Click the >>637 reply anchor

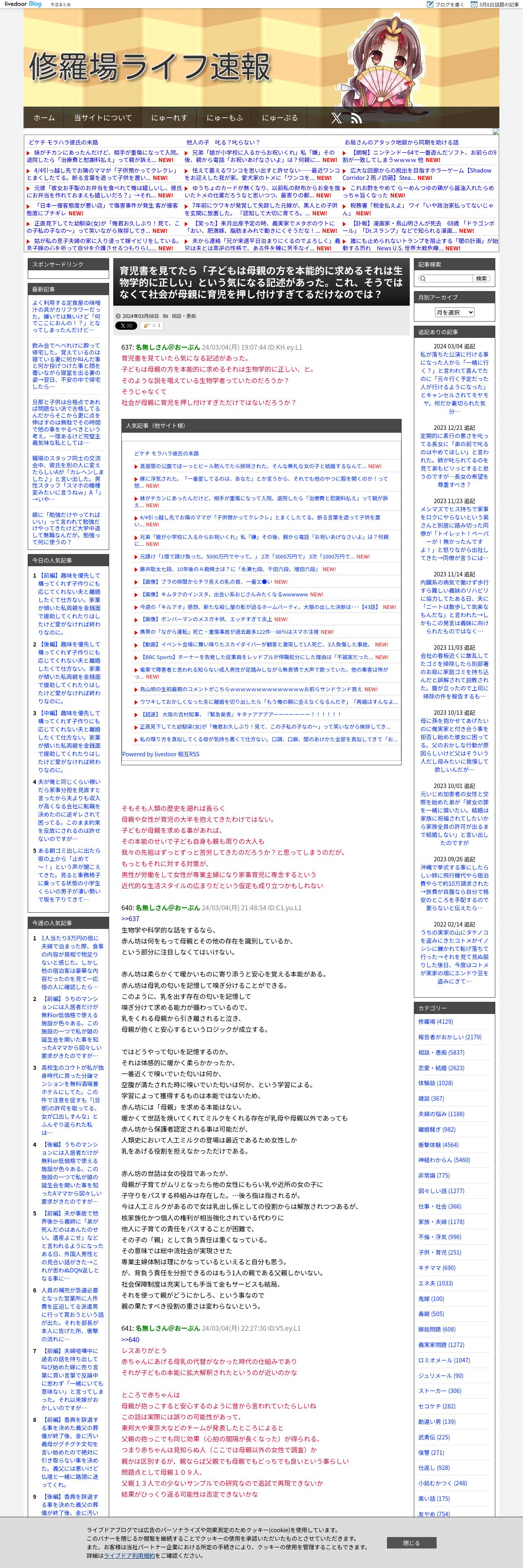tap(130, 918)
